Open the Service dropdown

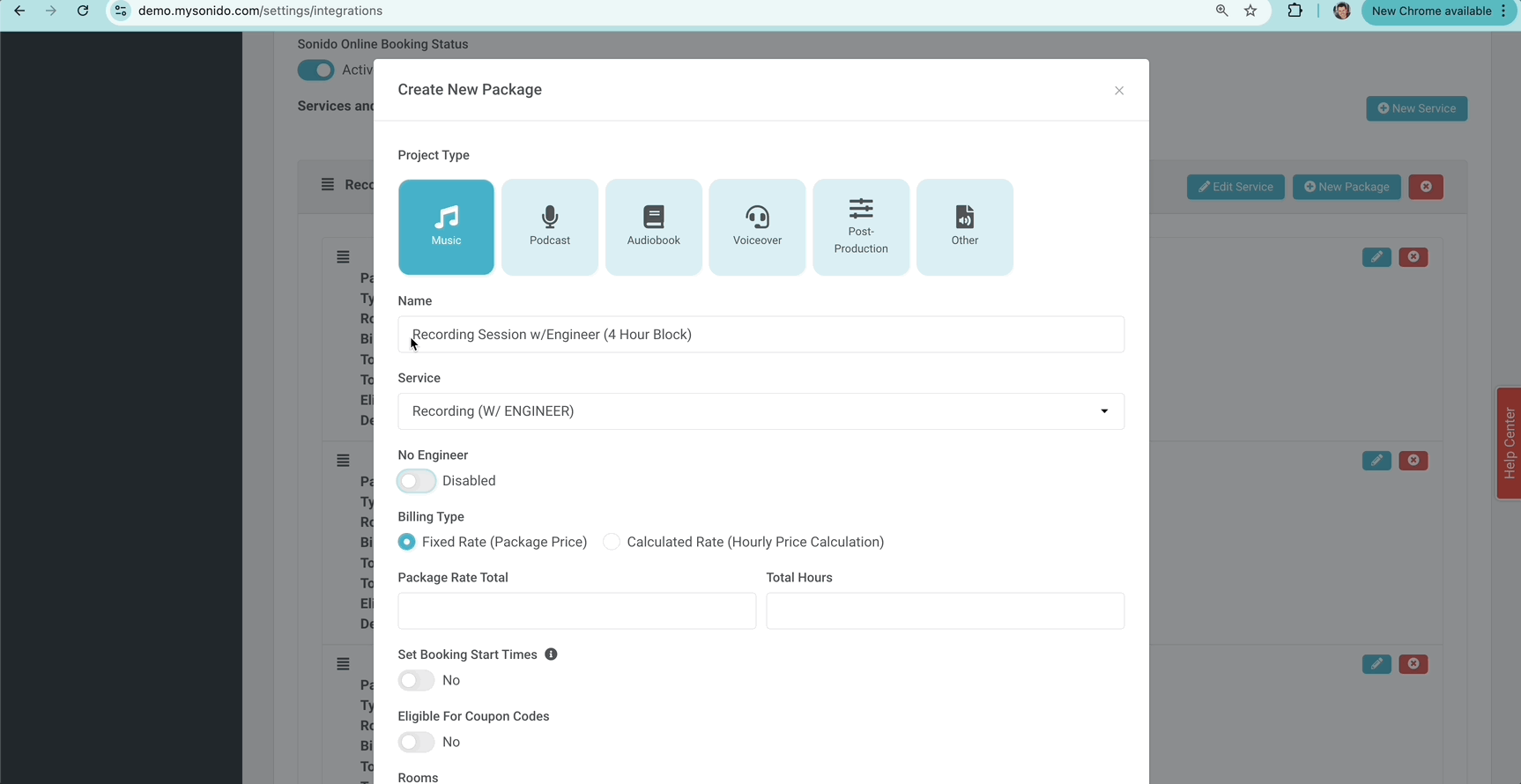(x=760, y=411)
